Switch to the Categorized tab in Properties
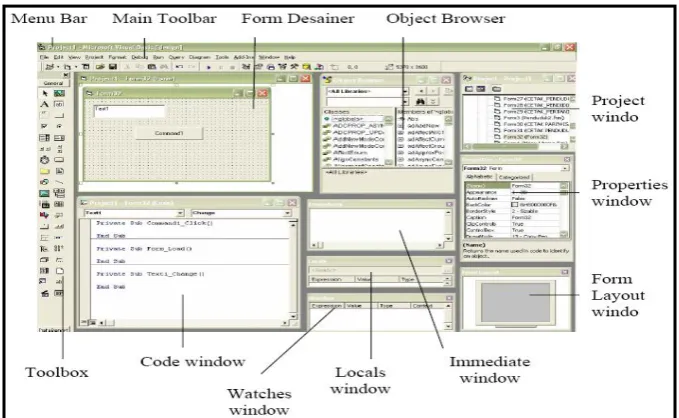Image resolution: width=679 pixels, height=418 pixels. coord(514,177)
